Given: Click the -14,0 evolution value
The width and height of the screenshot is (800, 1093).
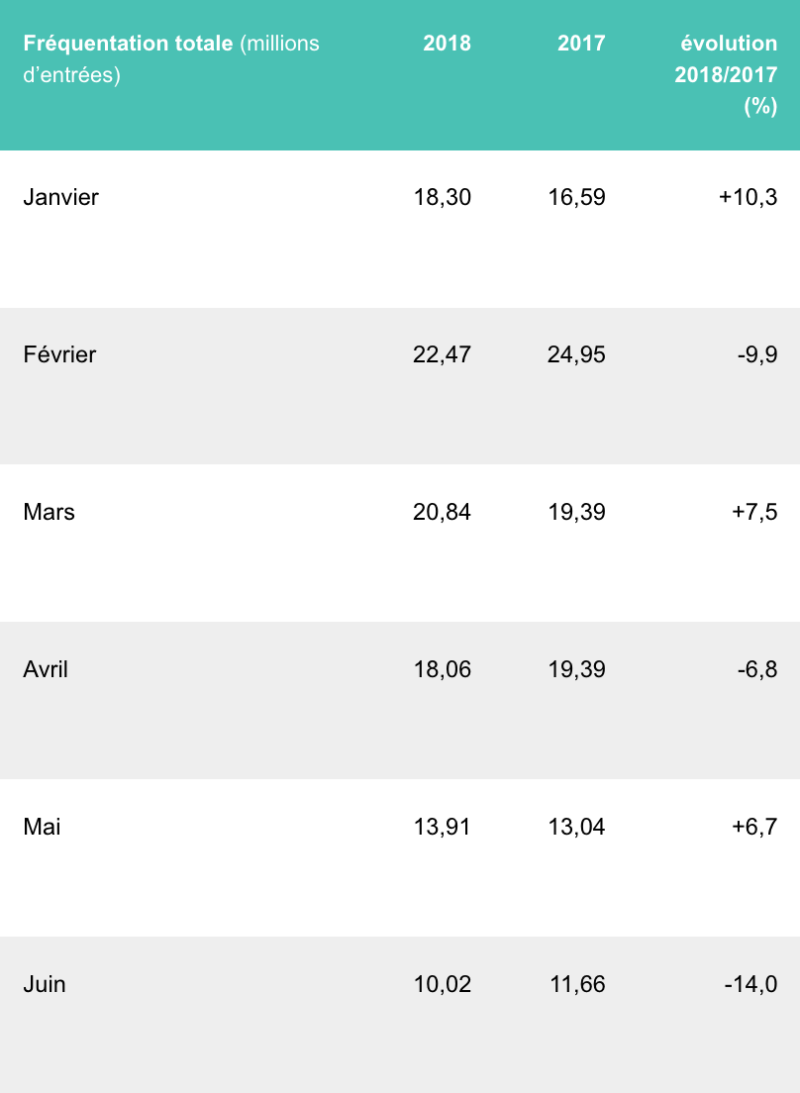Looking at the screenshot, I should 751,984.
